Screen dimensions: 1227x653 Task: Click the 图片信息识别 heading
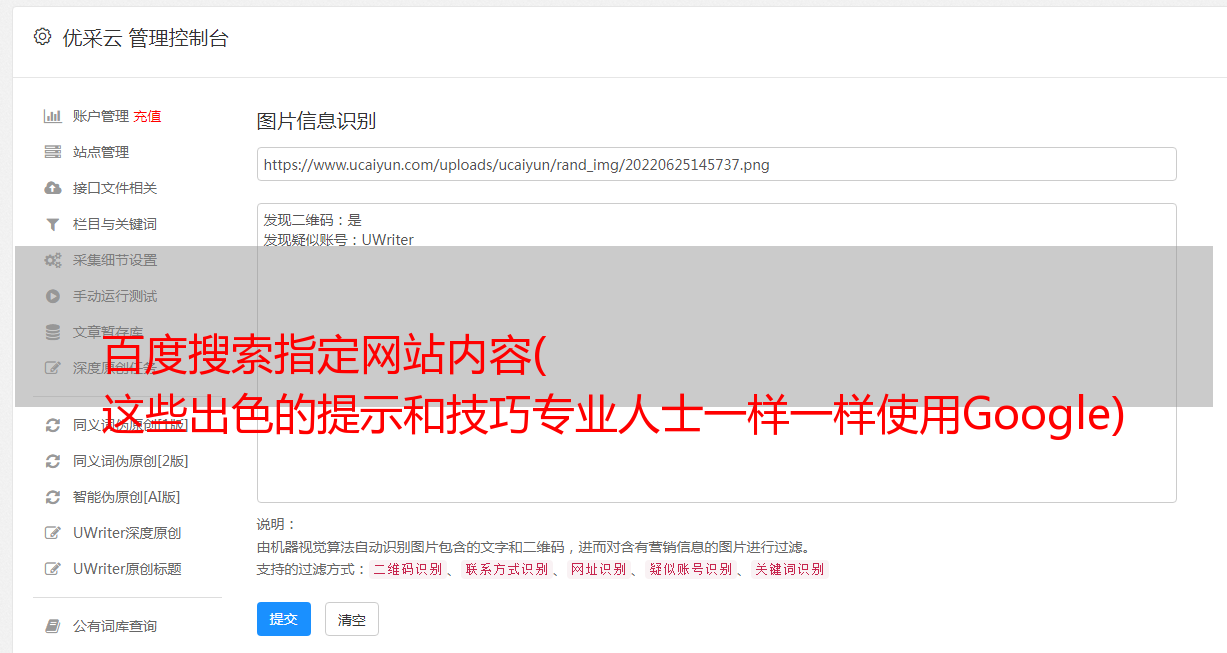(316, 121)
